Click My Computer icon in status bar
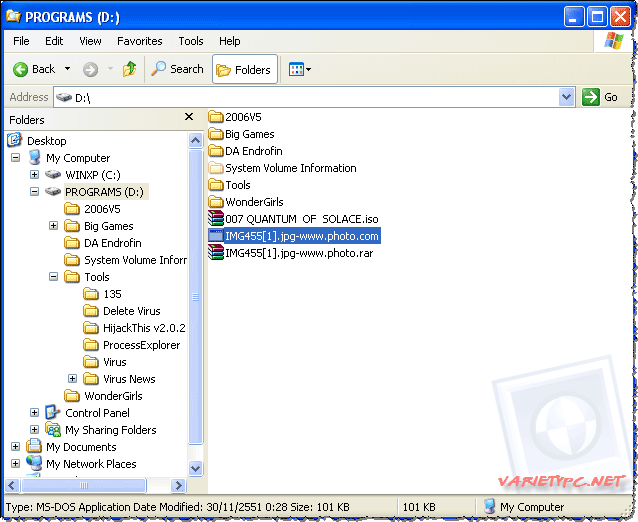Viewport: 638px width, 522px height. pos(489,507)
